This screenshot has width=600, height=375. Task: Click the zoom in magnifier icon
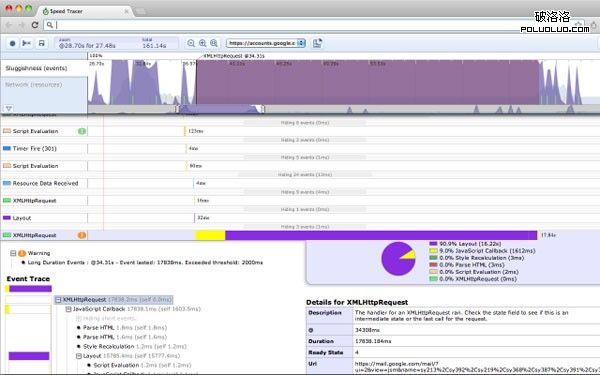[x=202, y=43]
